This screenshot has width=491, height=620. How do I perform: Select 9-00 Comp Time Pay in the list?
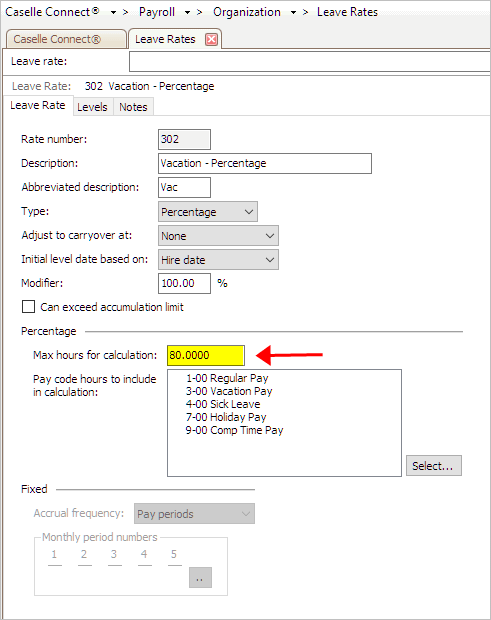point(234,430)
